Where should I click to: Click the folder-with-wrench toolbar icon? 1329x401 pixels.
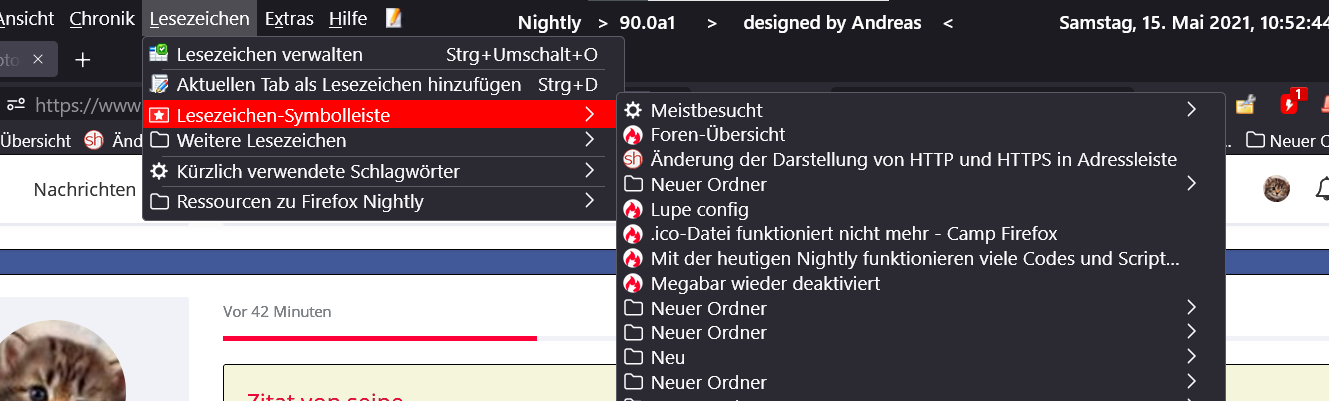coord(1245,104)
